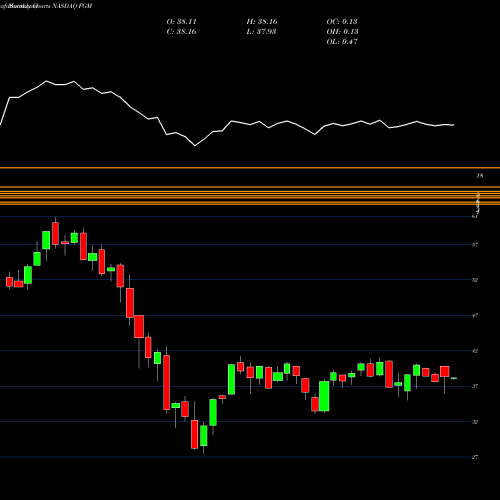The width and height of the screenshot is (500, 500).
Task: Click the '37' price axis label
Action: [475, 386]
